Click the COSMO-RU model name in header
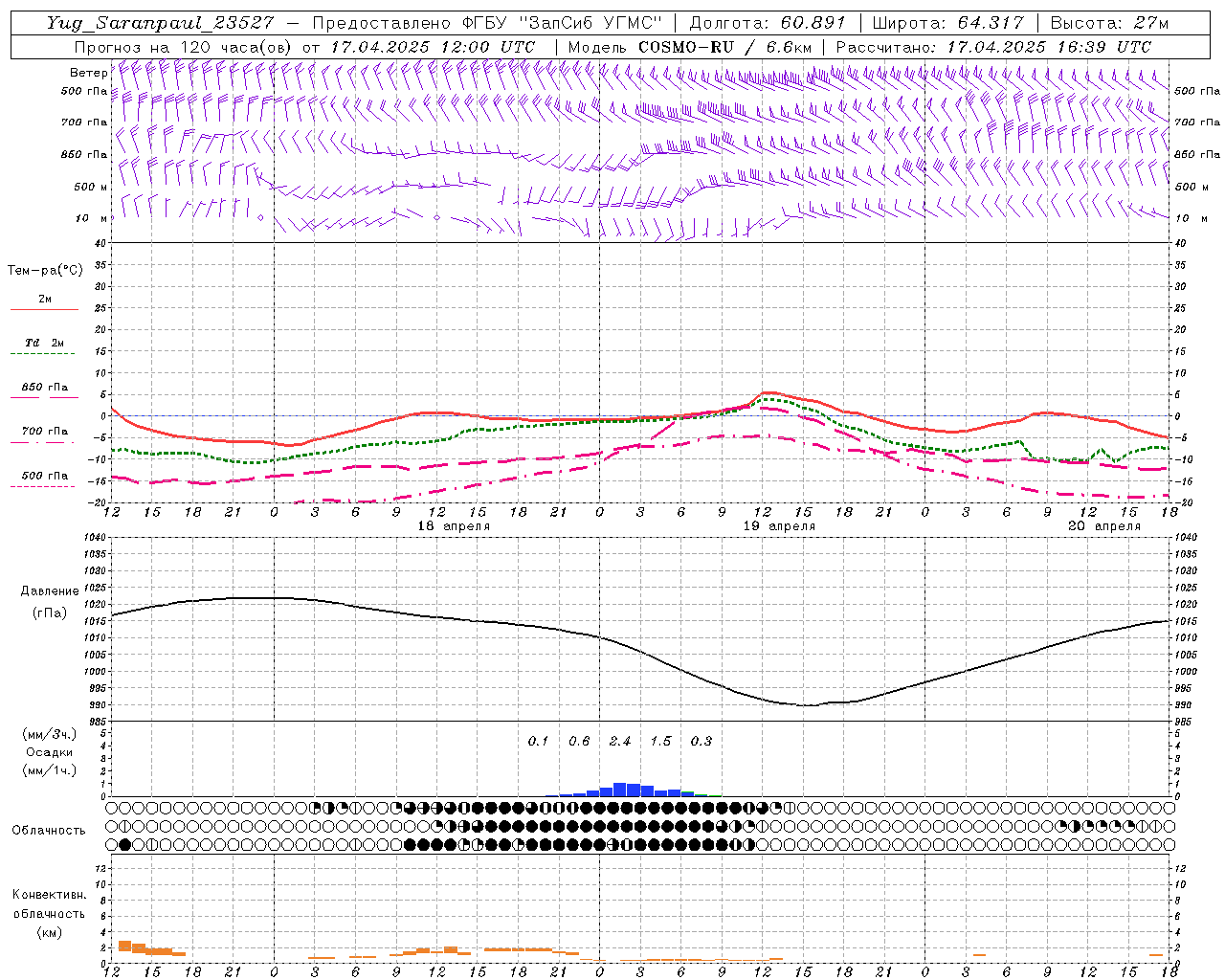This screenshot has width=1225, height=980. point(686,47)
